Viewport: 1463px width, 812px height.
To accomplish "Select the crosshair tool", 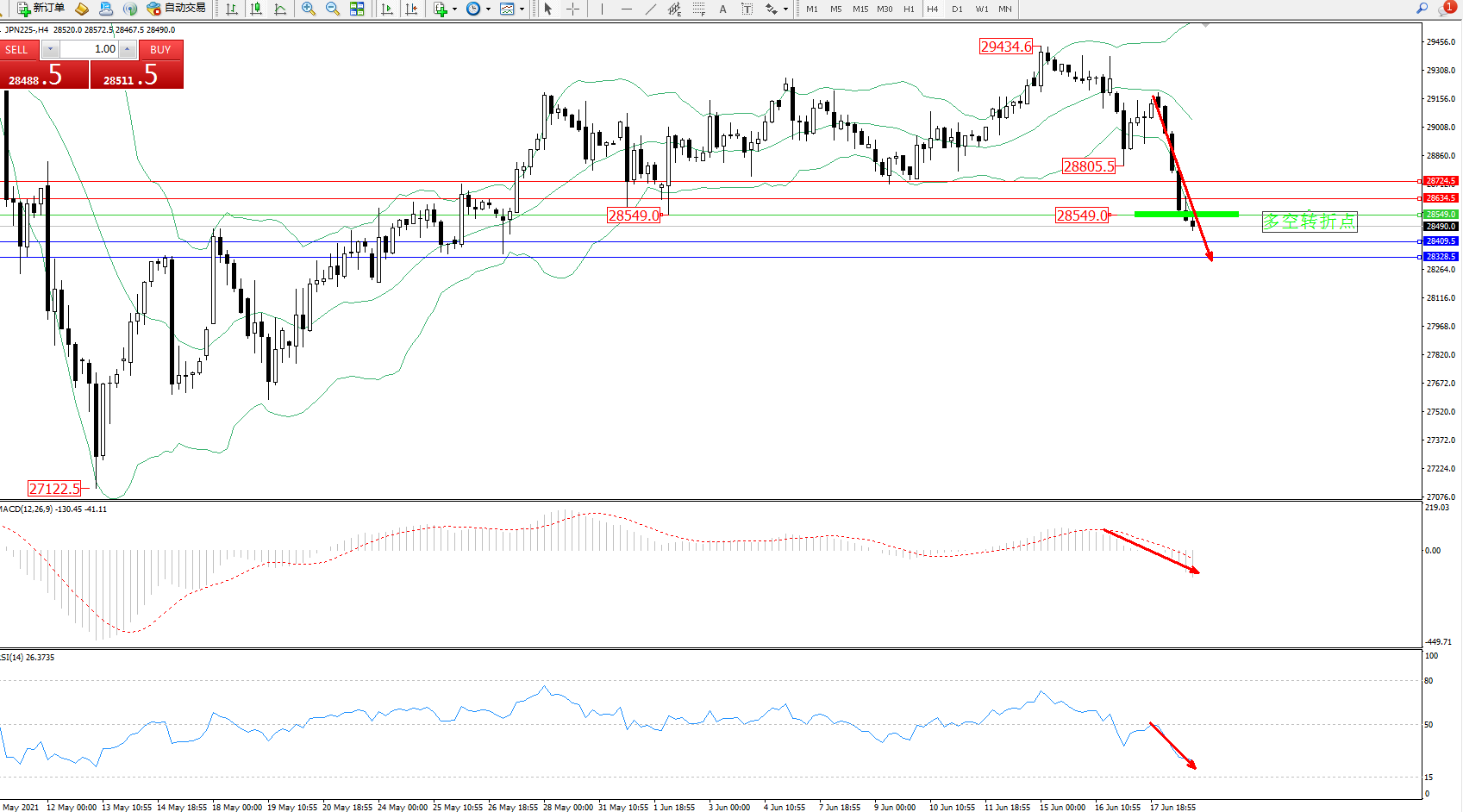I will pos(572,9).
